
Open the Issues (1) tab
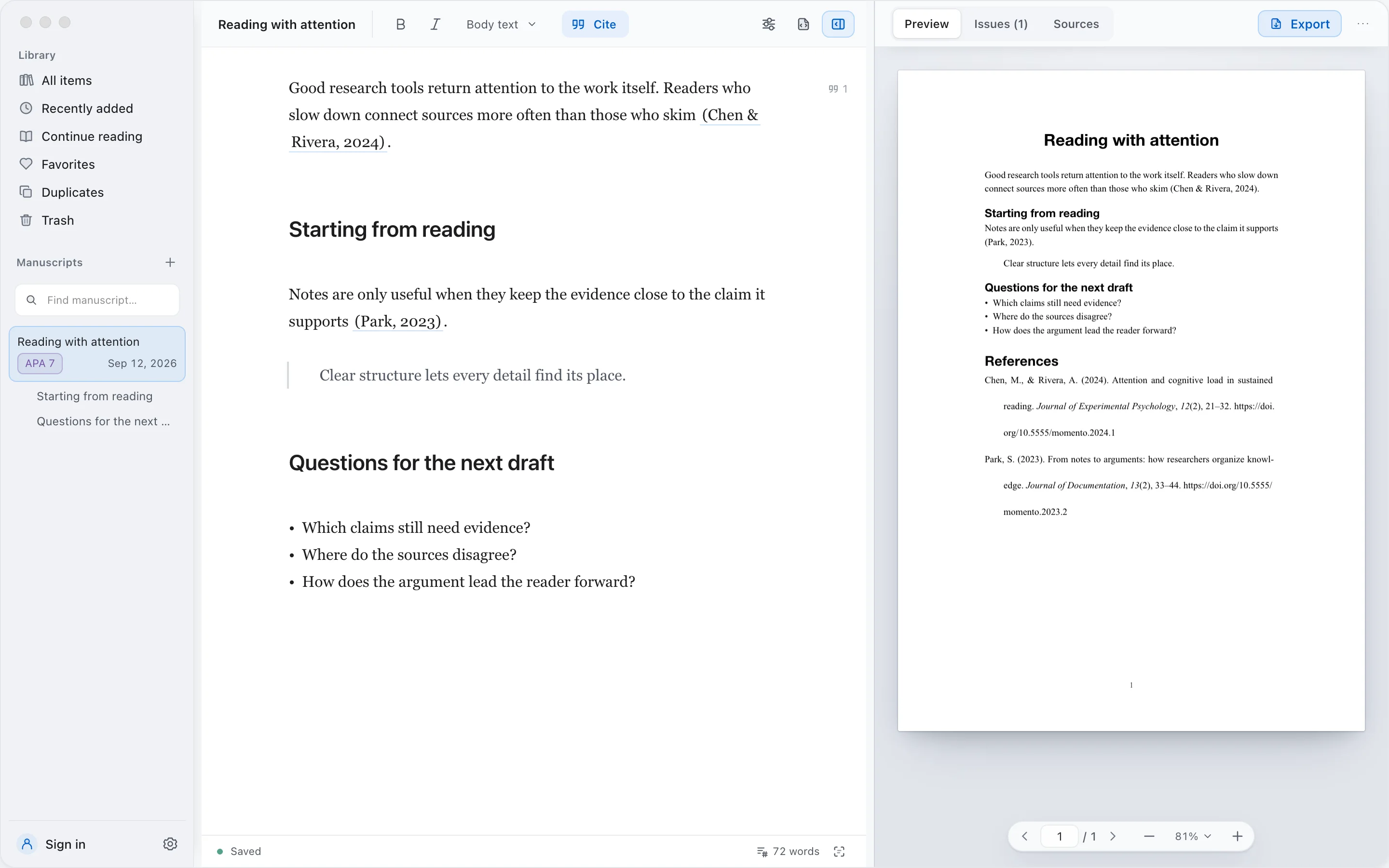(x=1000, y=24)
